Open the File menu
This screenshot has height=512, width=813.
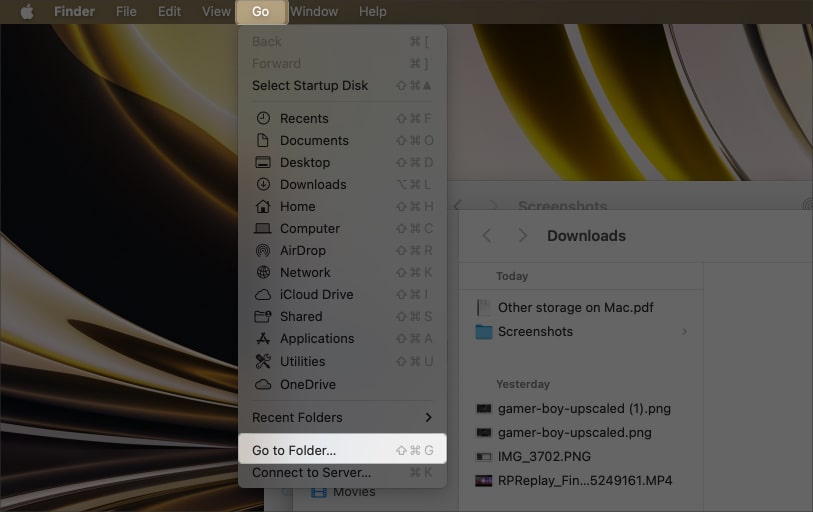click(126, 11)
